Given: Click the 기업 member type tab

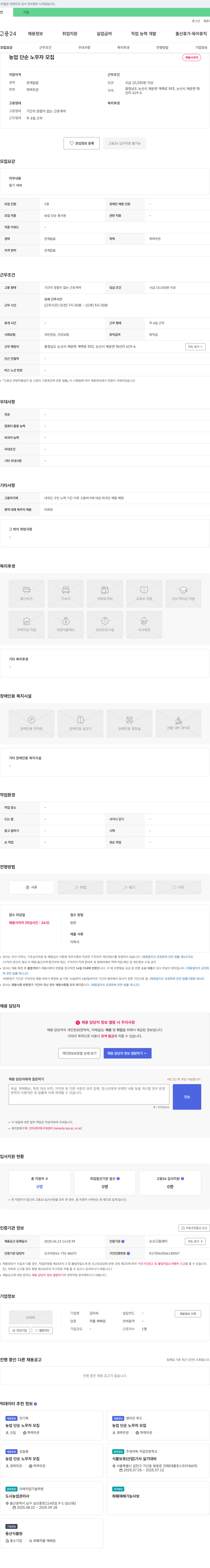Looking at the screenshot, I should (x=26, y=12).
